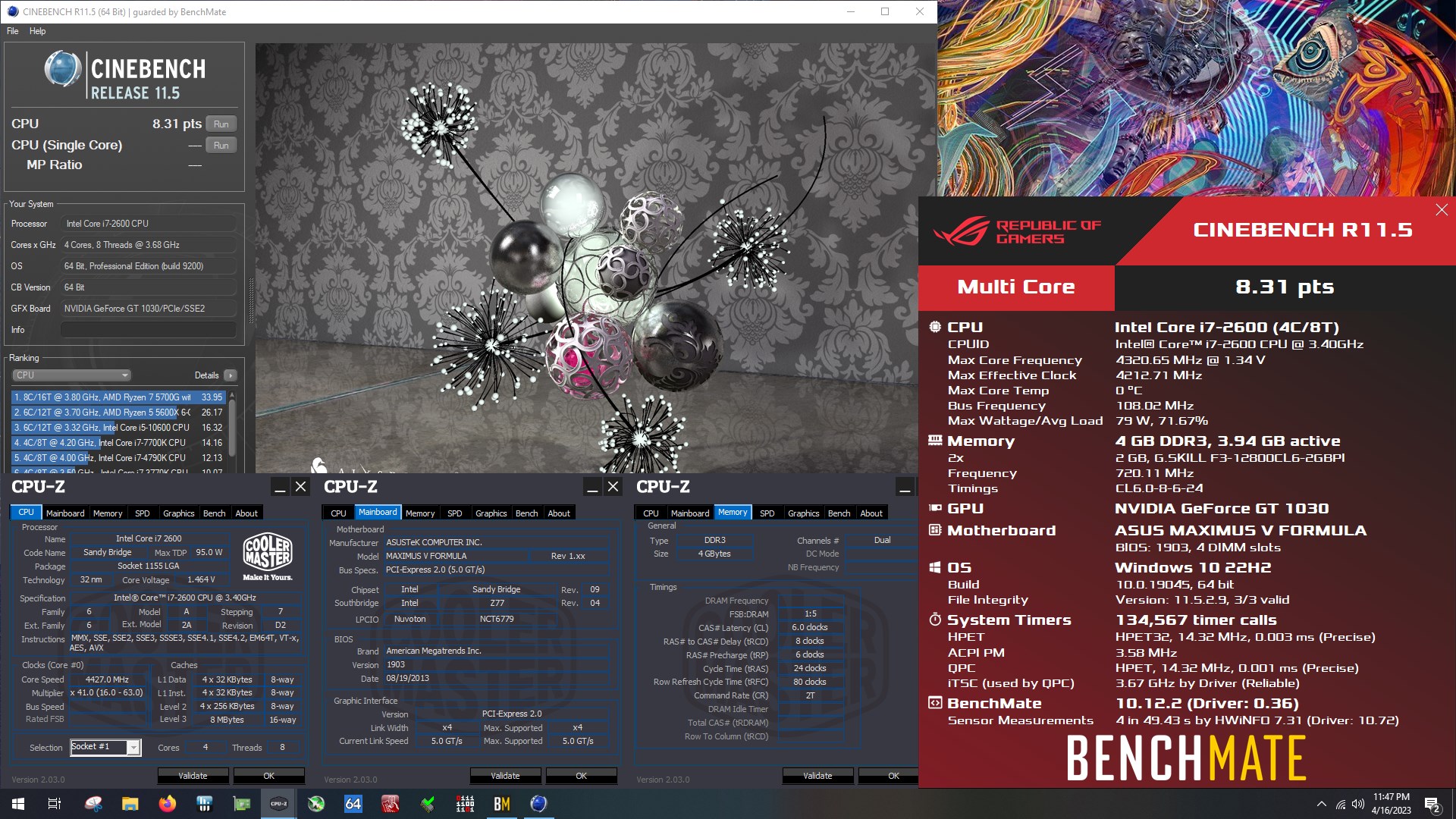Click the System Timers clock icon in BenchMate
The image size is (1456, 819).
coord(935,620)
